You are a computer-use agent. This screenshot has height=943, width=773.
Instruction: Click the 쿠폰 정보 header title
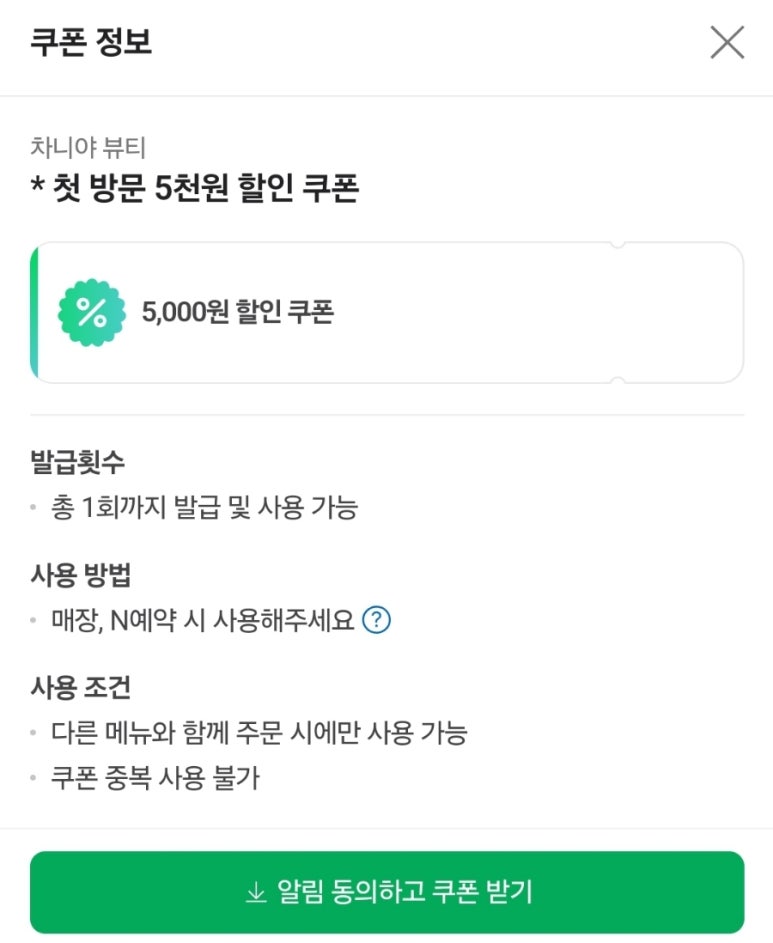coord(91,43)
